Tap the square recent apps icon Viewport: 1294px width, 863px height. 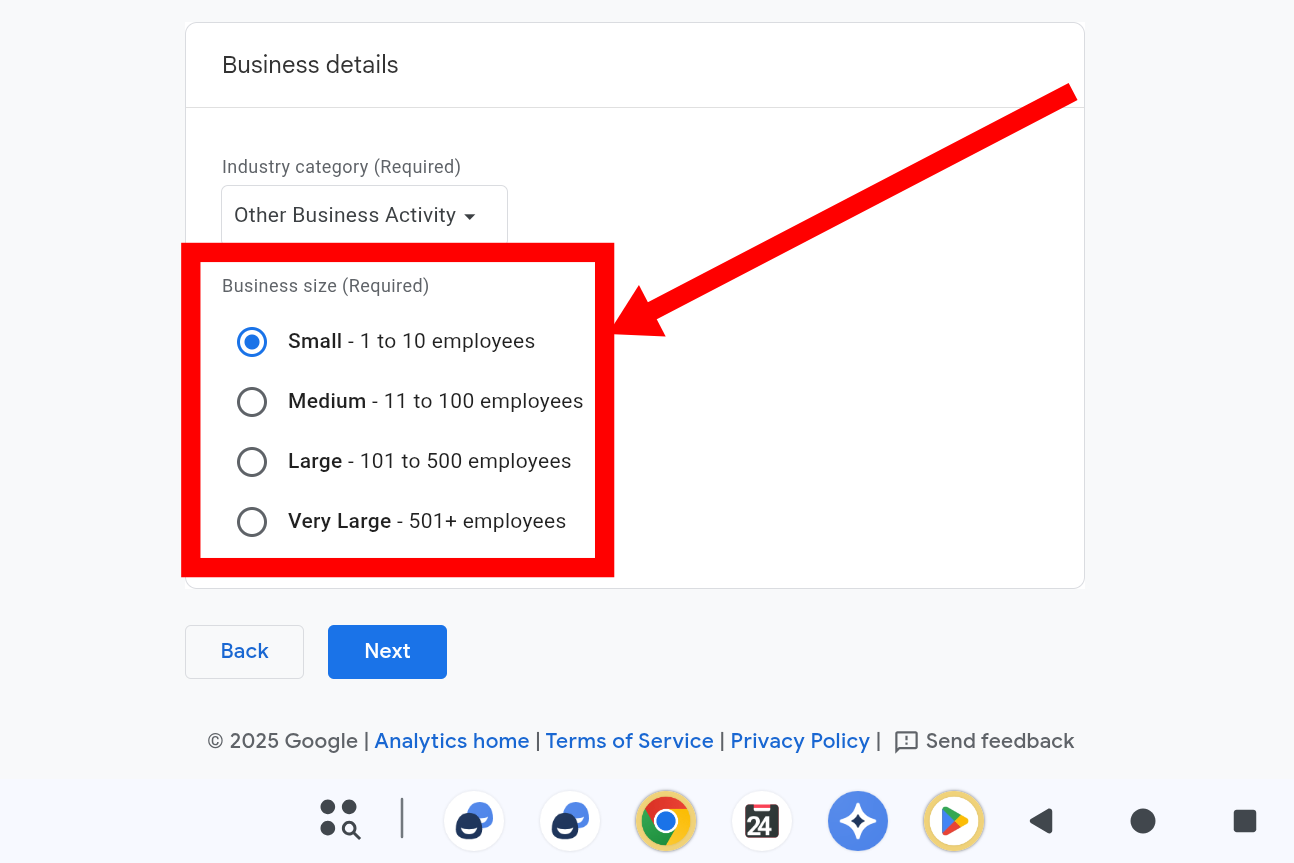[1244, 821]
